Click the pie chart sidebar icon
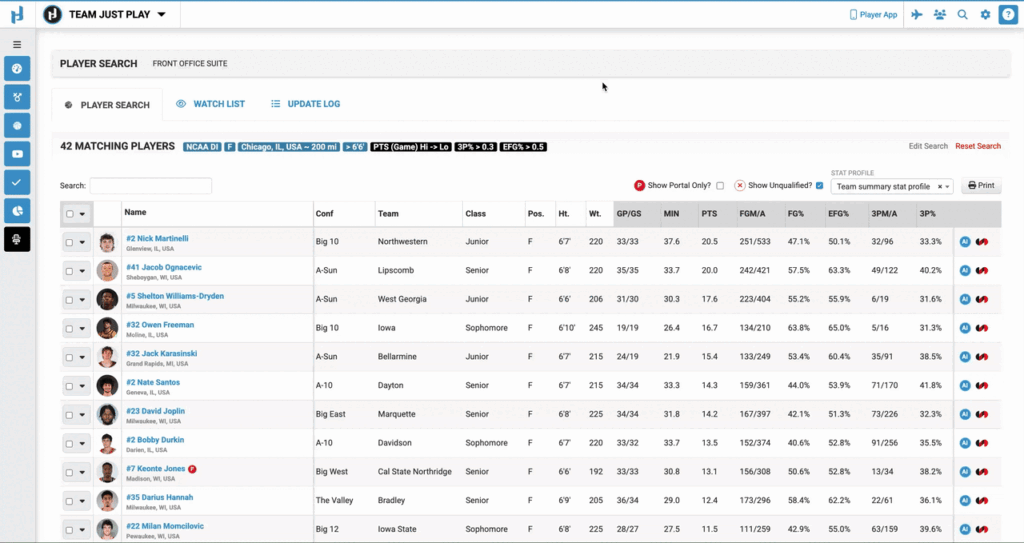Screen dimensions: 1024x543 [x=17, y=211]
